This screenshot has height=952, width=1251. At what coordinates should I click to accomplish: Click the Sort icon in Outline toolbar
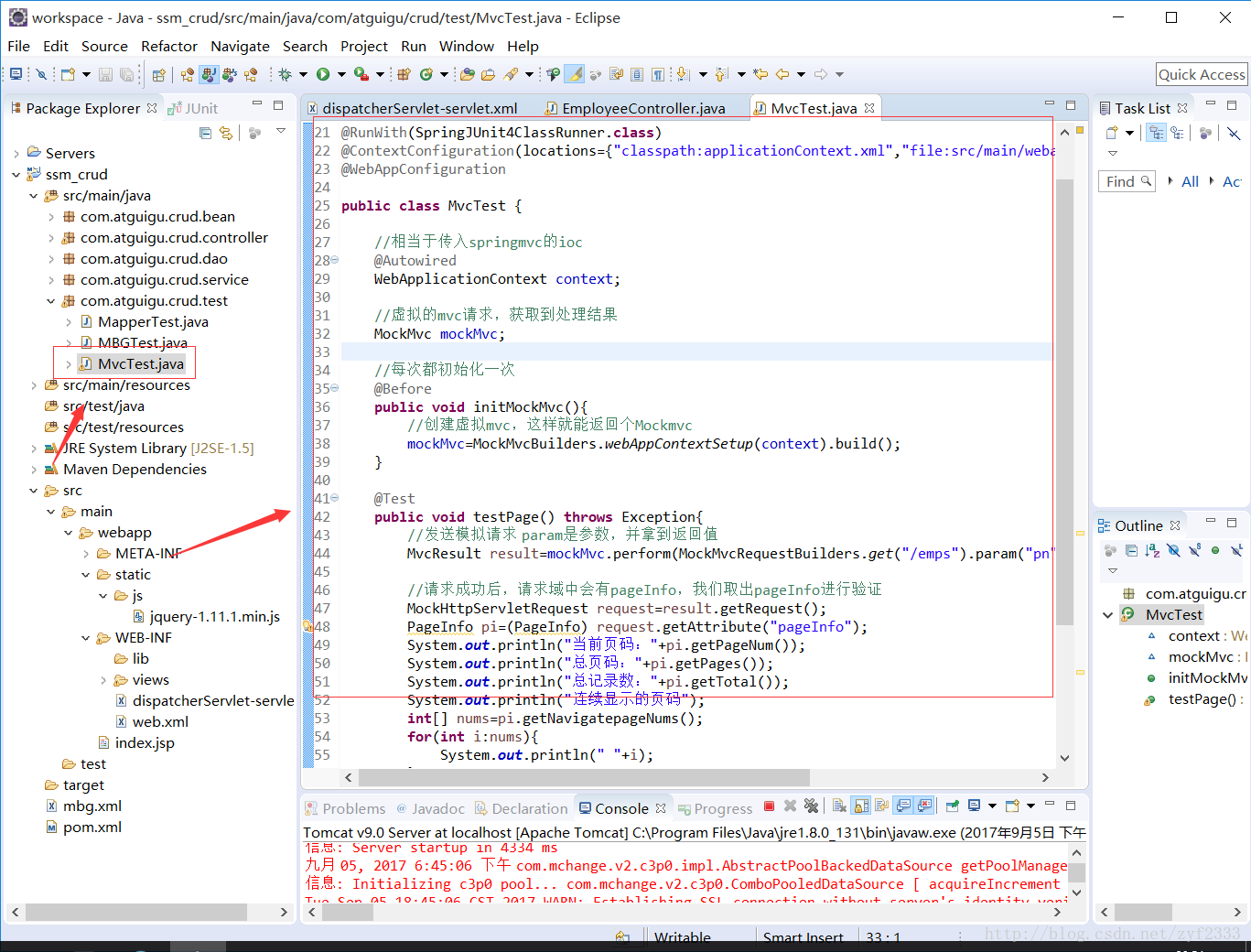(x=1152, y=550)
